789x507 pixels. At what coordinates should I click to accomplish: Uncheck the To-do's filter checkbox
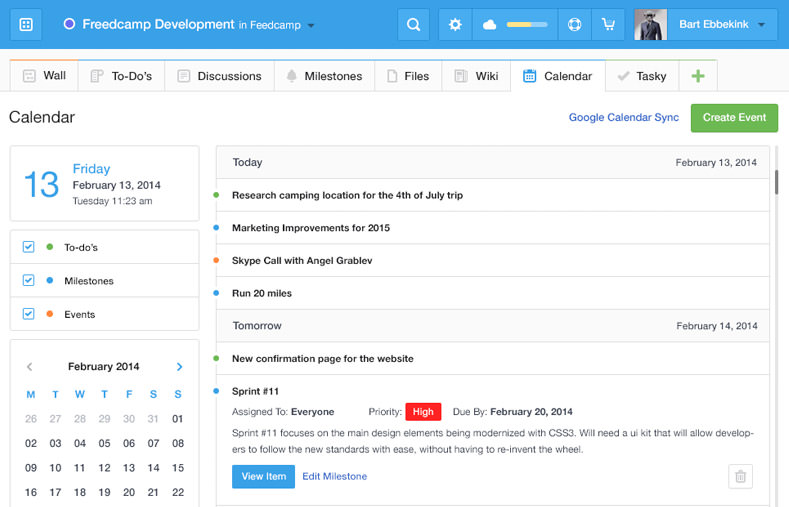tap(29, 247)
